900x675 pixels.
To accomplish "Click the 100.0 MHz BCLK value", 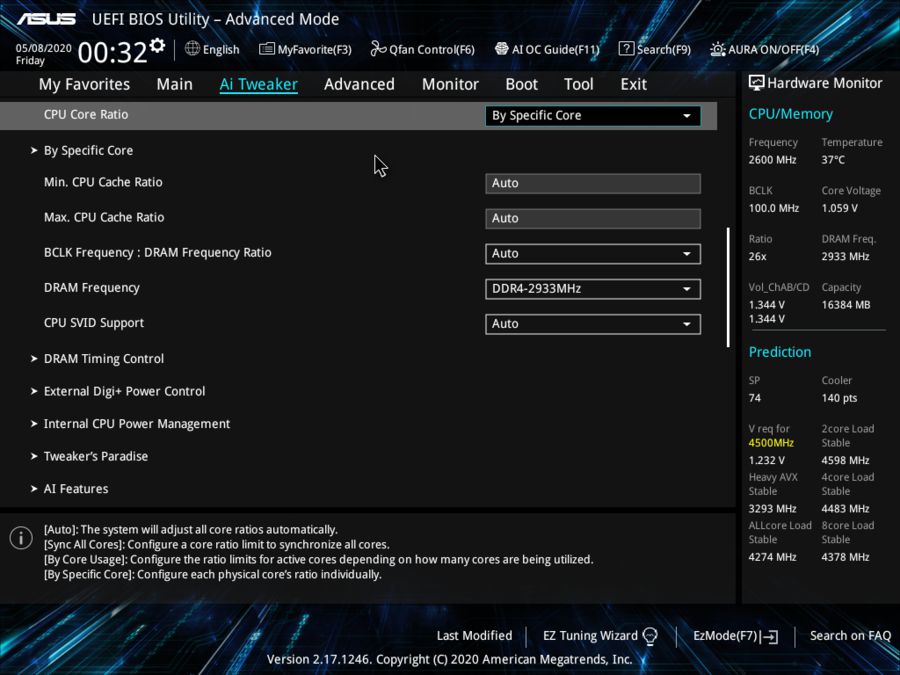I will [773, 208].
